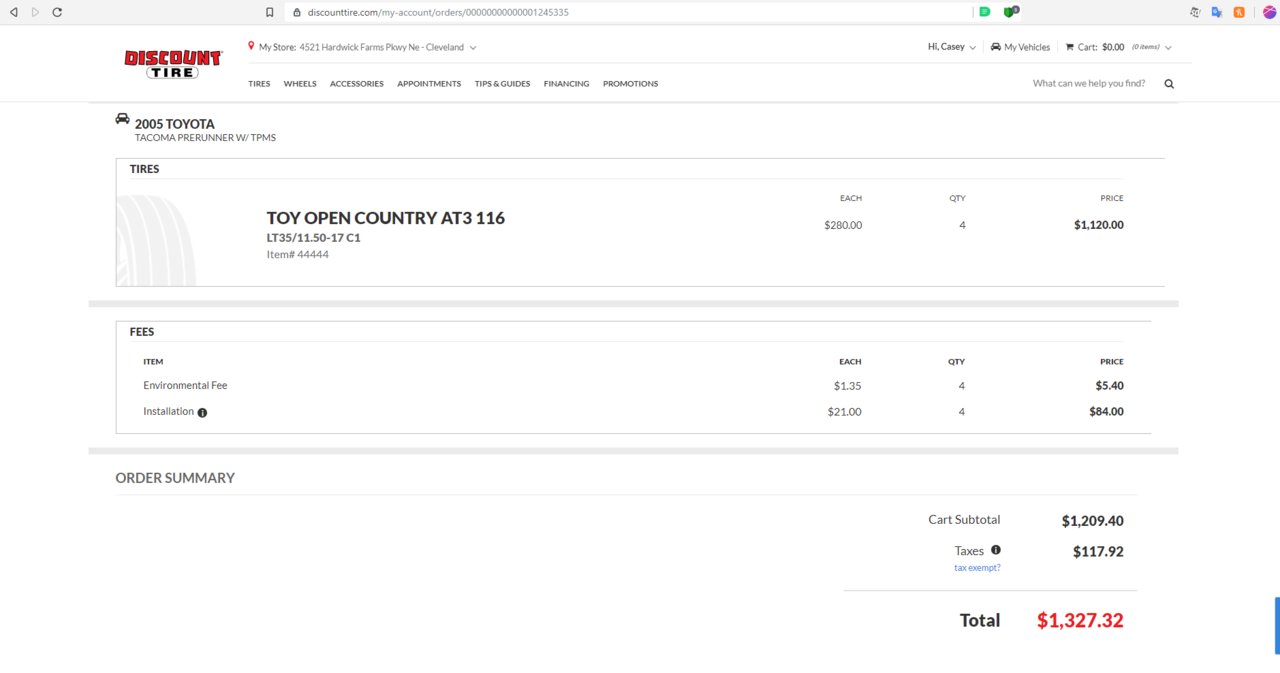Click the Installation info icon

tap(202, 412)
